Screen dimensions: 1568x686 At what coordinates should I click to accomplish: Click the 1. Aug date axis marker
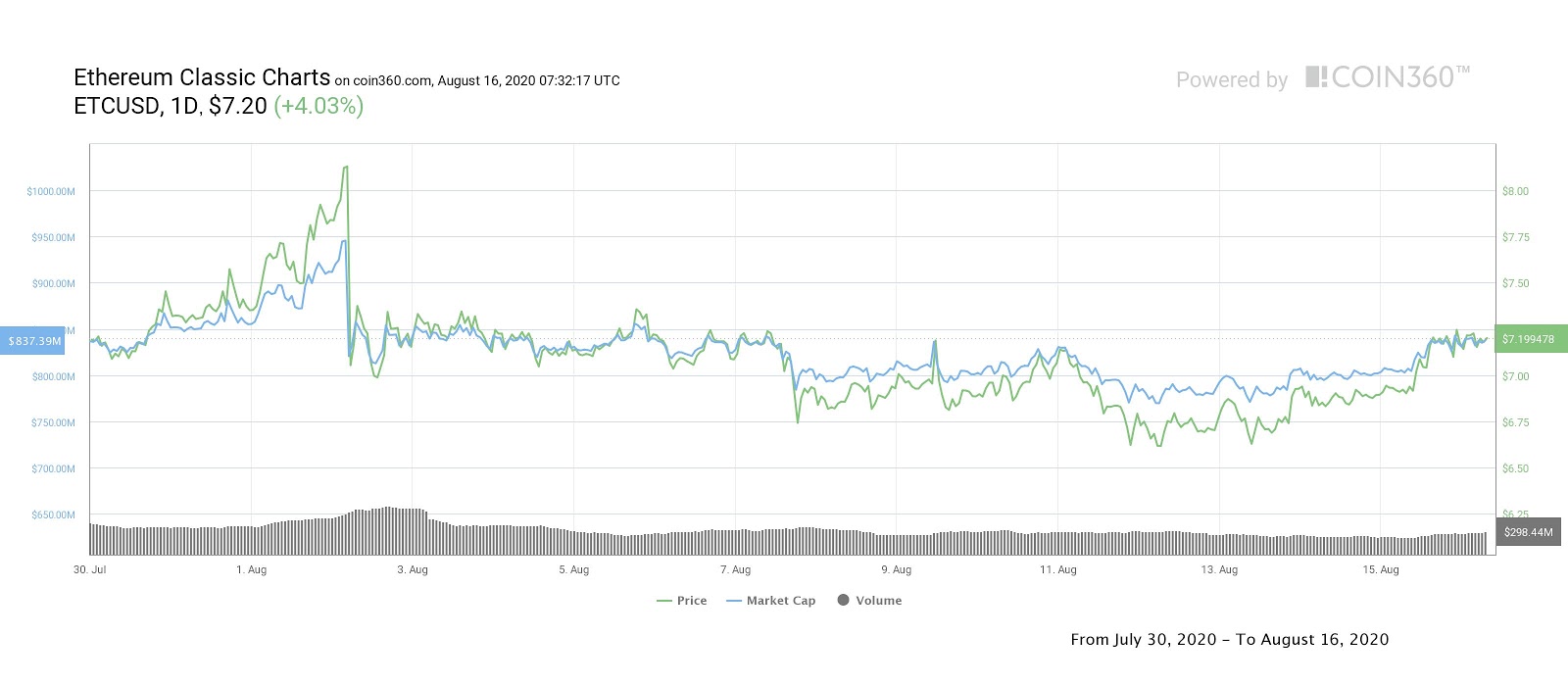point(251,569)
